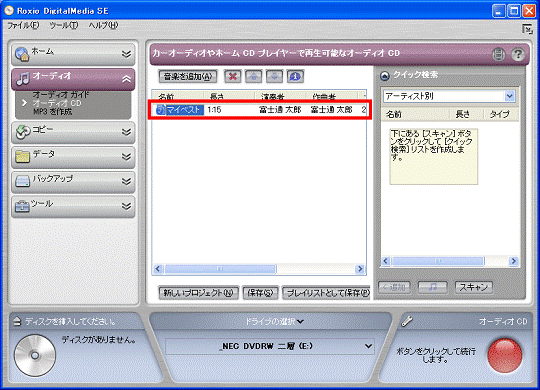Click track list scrollbar right arrow
Screen dimensions: 540x390
[x=360, y=269]
